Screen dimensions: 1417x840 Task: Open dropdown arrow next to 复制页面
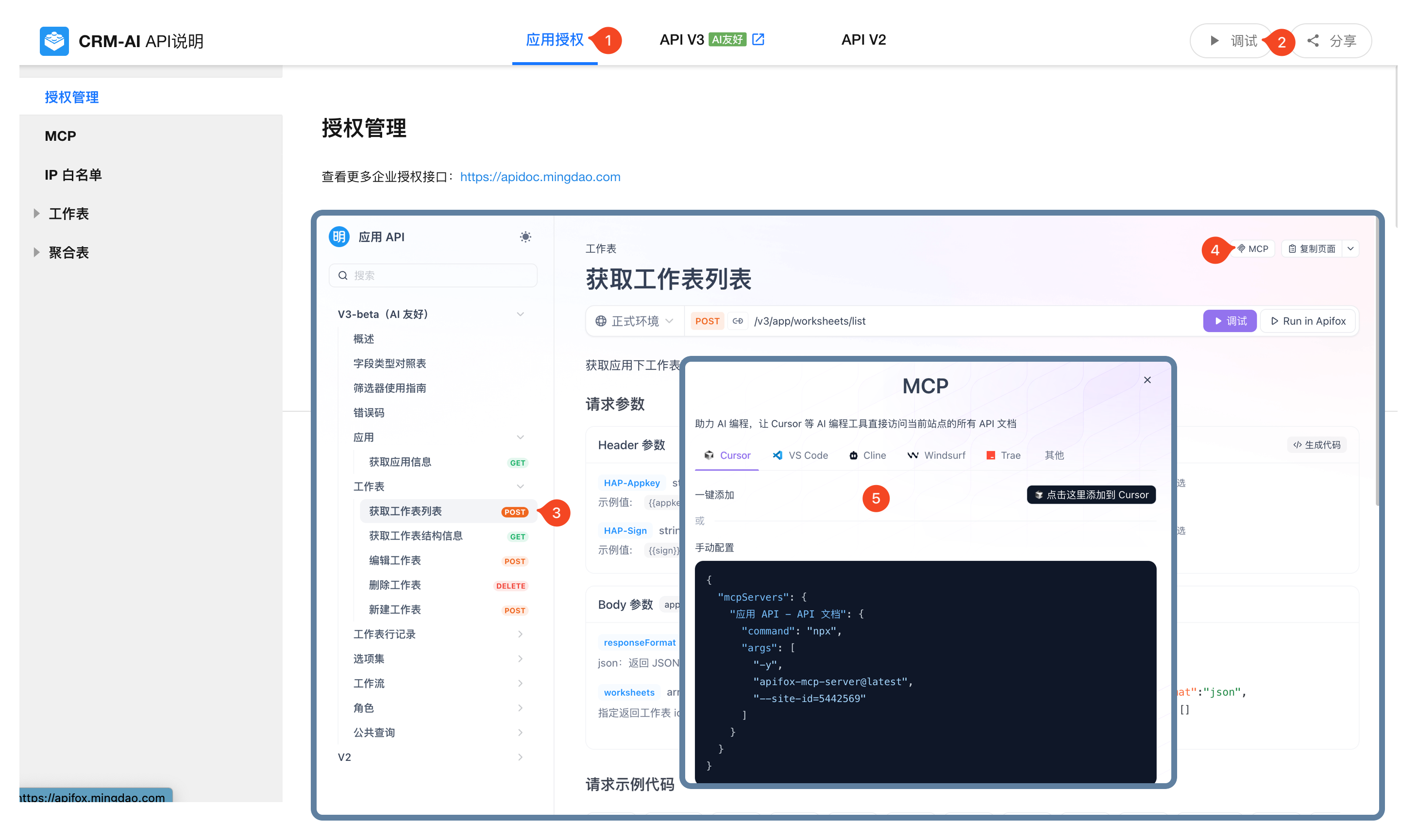click(1350, 249)
